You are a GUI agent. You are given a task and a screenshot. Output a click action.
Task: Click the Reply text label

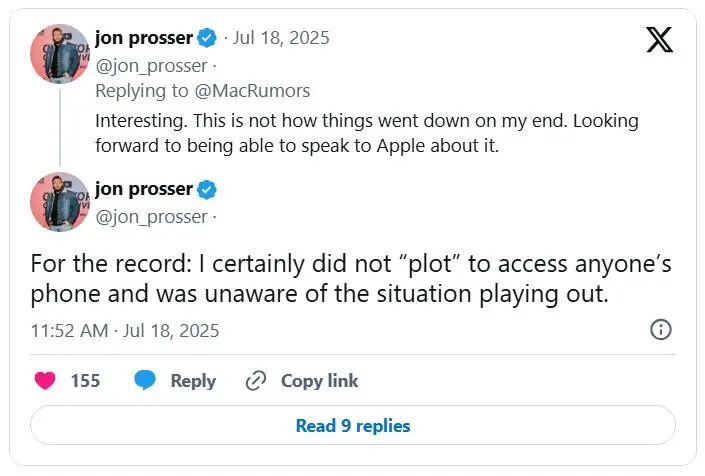pos(193,380)
